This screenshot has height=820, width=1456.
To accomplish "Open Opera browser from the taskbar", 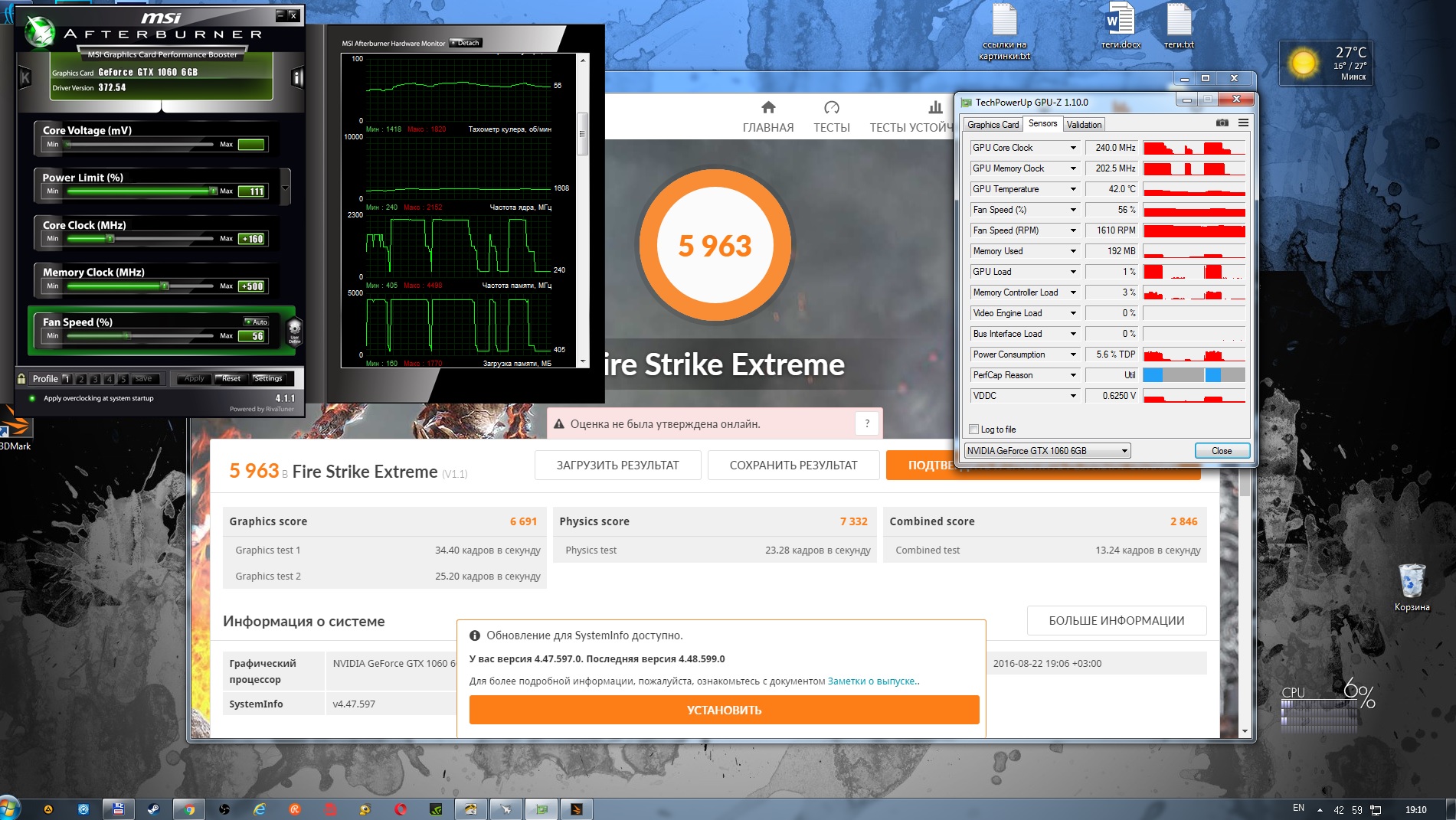I will pos(401,809).
